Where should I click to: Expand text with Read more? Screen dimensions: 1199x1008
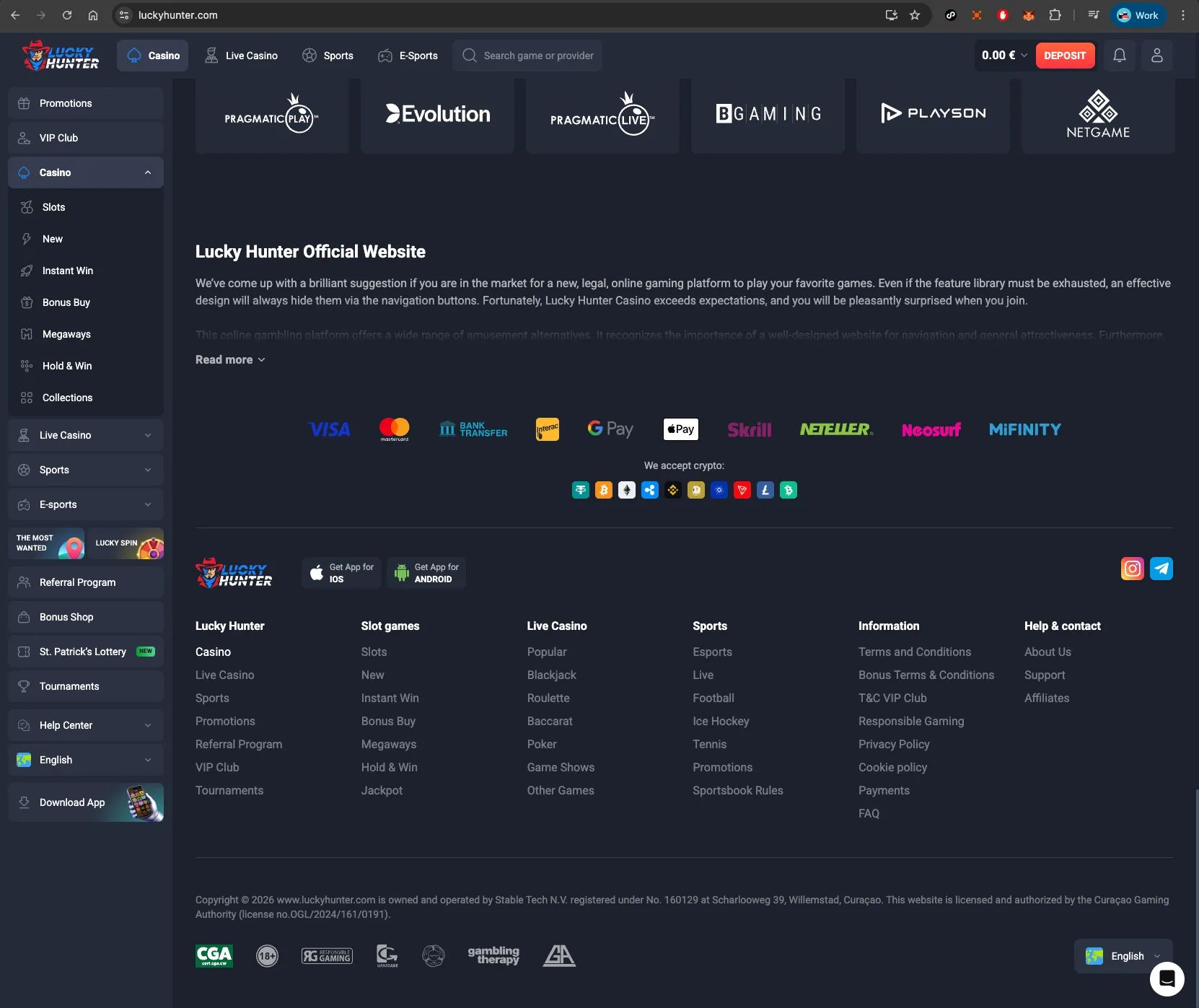pyautogui.click(x=230, y=359)
